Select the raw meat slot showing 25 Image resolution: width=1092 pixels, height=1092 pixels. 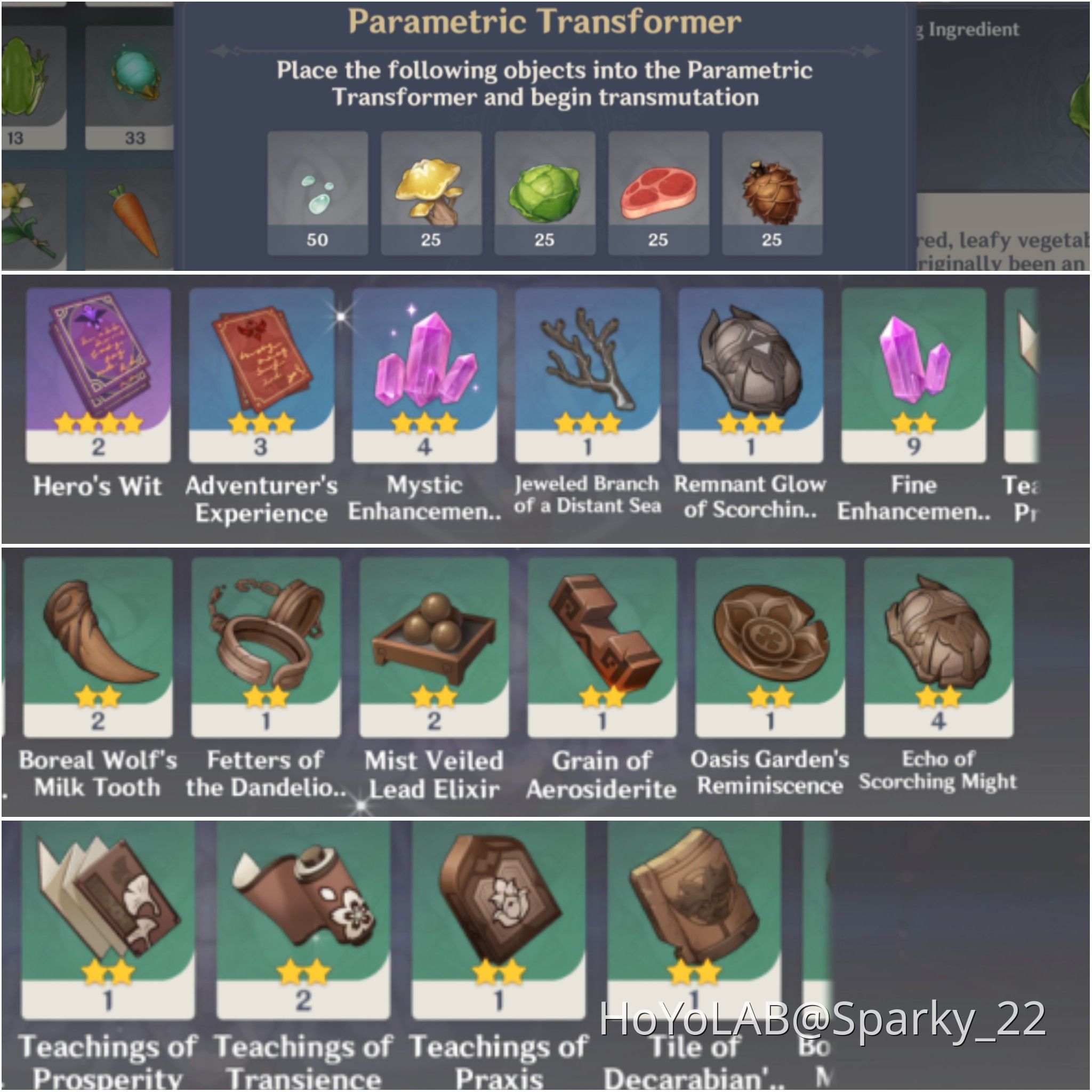[659, 192]
